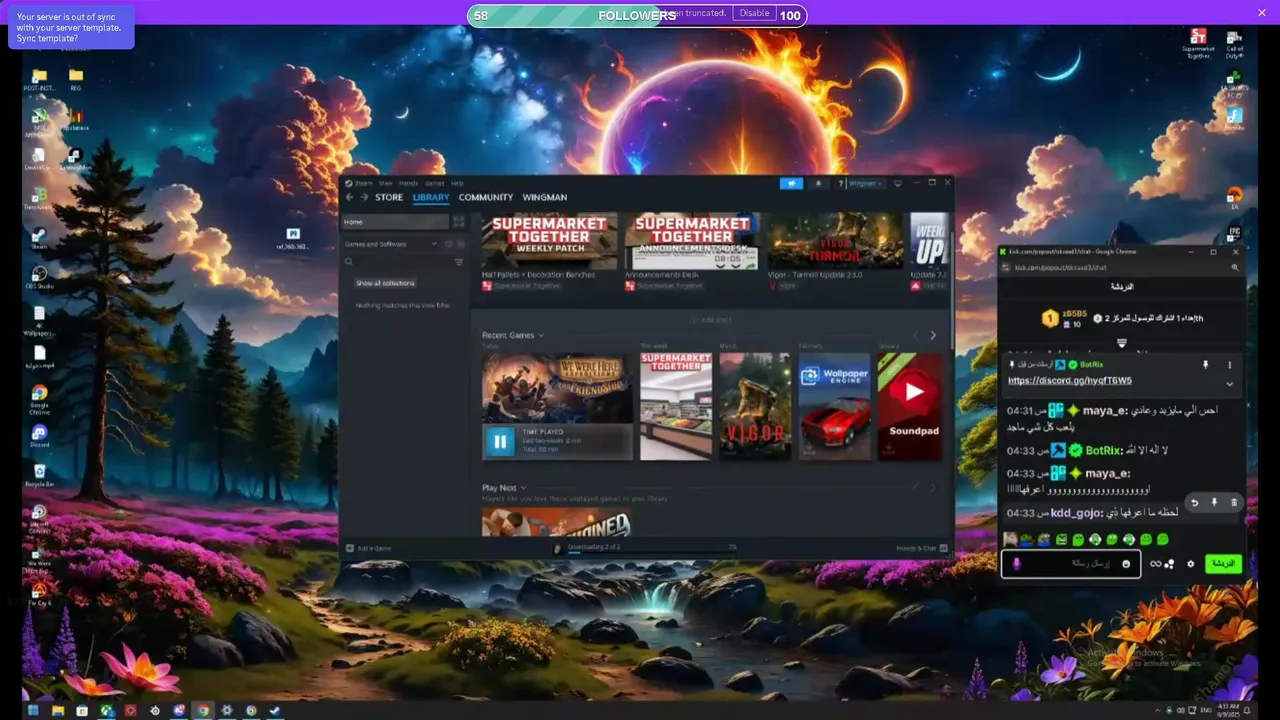This screenshot has height=720, width=1280.
Task: Click the pin icon on BotRix message
Action: pos(1206,365)
